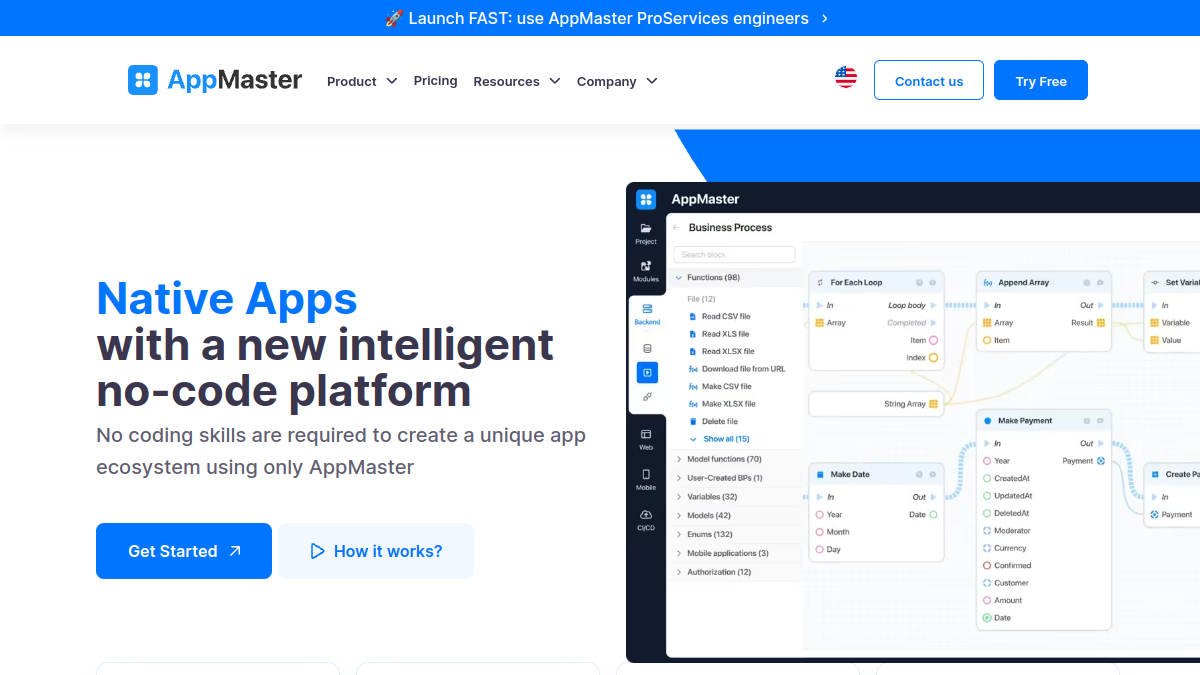Click the AppMaster logo in the site header
Viewport: 1200px width, 675px height.
pos(215,80)
